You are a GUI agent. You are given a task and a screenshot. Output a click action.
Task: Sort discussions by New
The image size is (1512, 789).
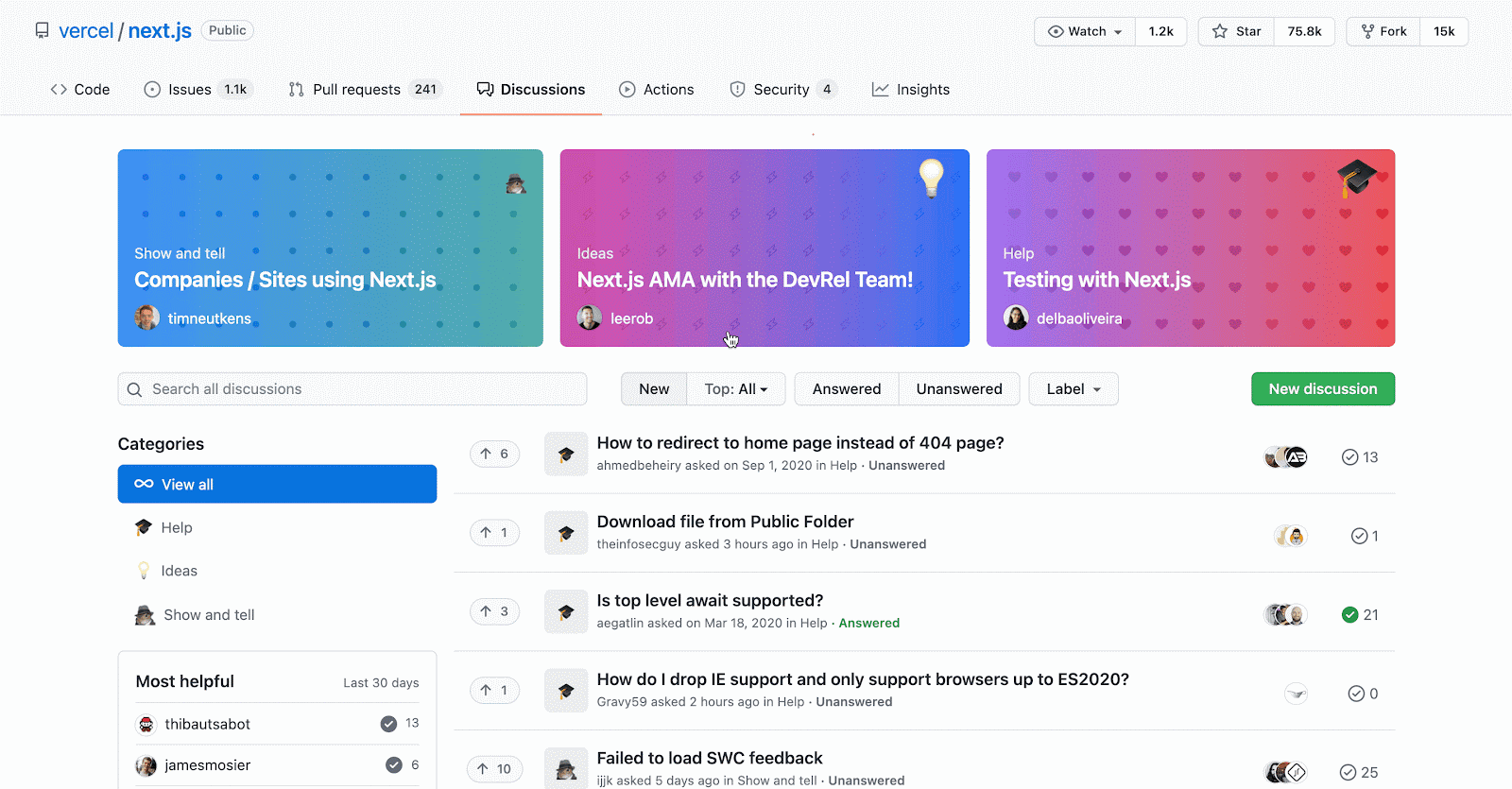click(654, 389)
